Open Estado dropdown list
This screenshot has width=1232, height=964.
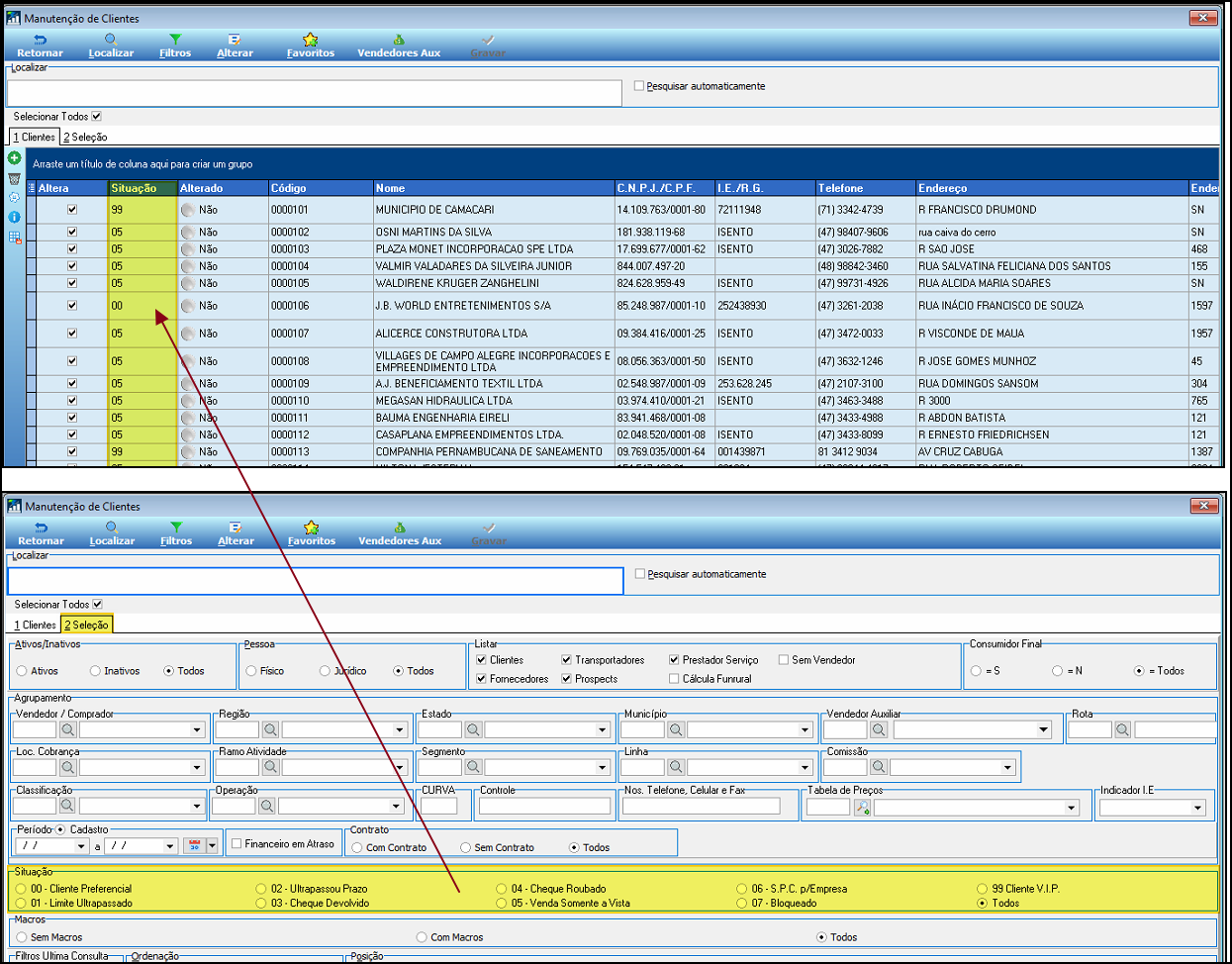pos(602,729)
